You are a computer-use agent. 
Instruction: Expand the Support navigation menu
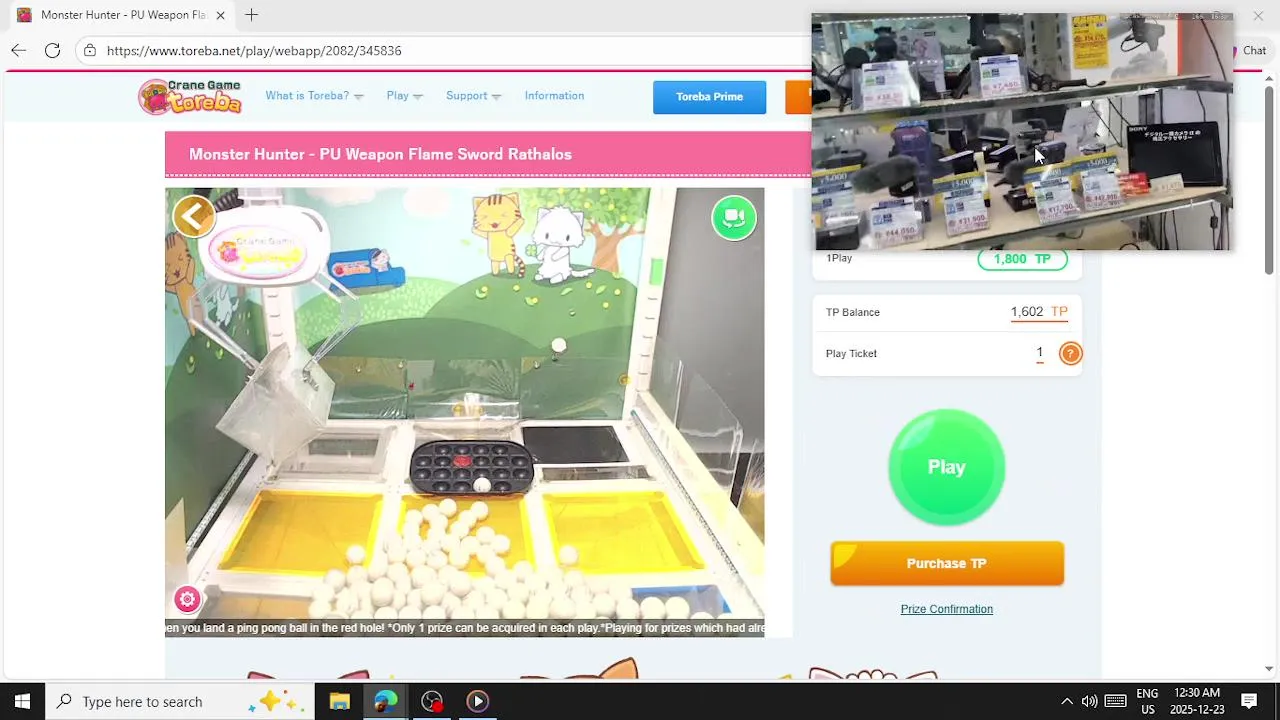point(473,96)
